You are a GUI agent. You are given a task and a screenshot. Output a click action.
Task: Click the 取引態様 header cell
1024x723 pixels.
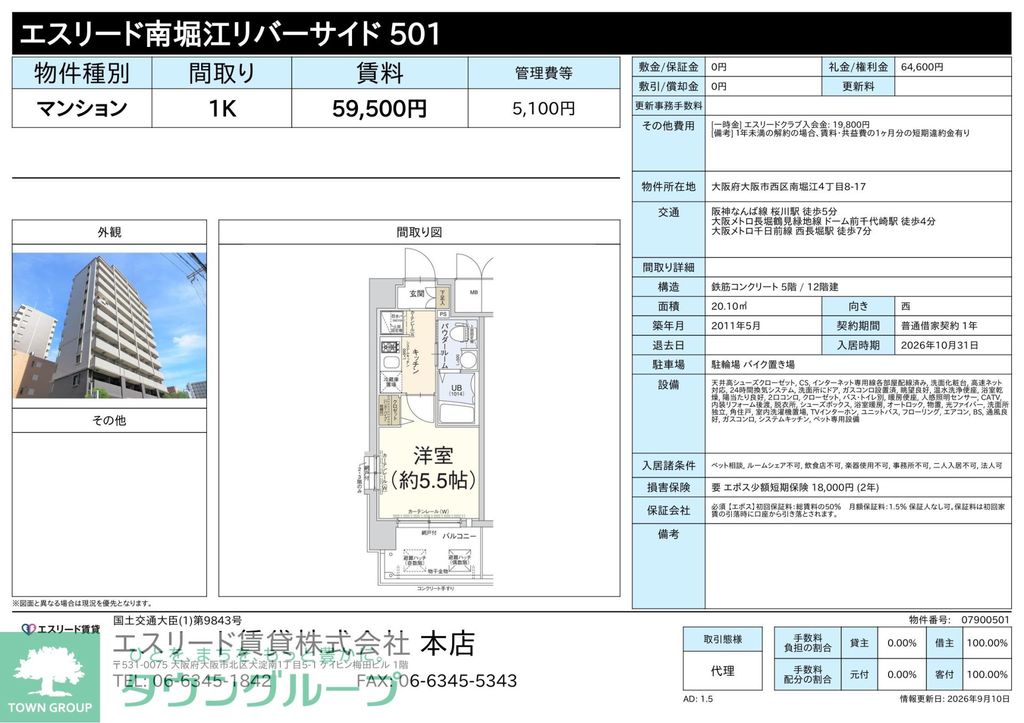pos(723,639)
